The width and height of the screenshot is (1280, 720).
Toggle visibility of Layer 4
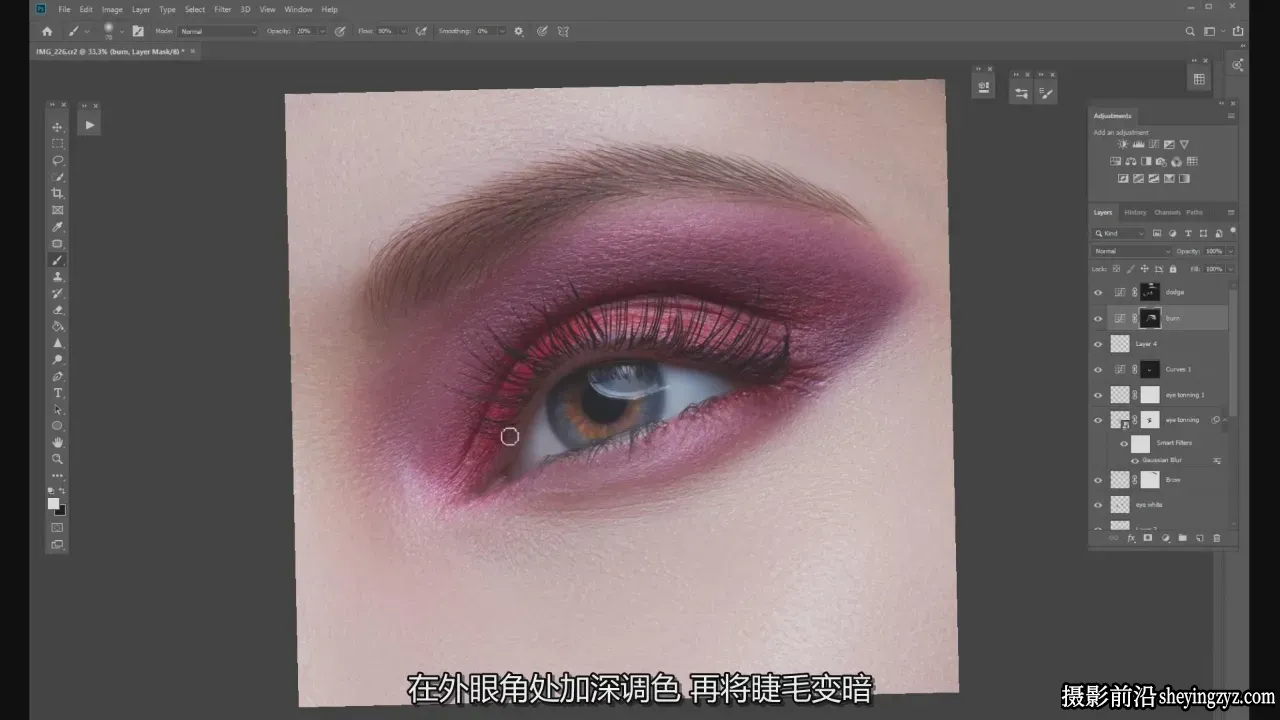click(1098, 344)
